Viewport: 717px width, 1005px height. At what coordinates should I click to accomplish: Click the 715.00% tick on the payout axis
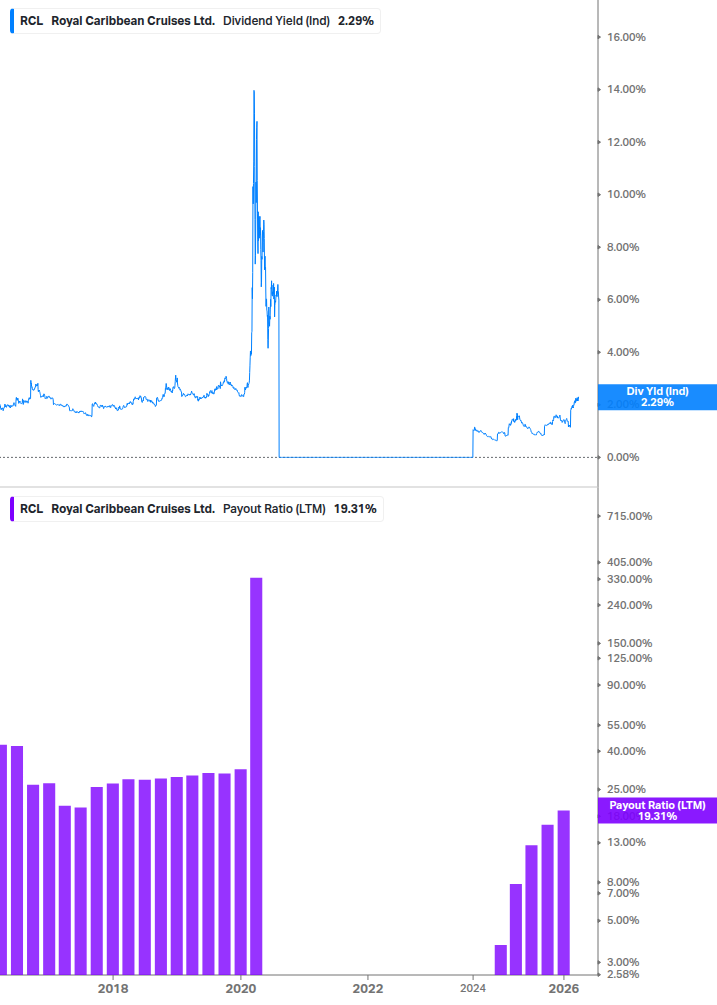629,517
